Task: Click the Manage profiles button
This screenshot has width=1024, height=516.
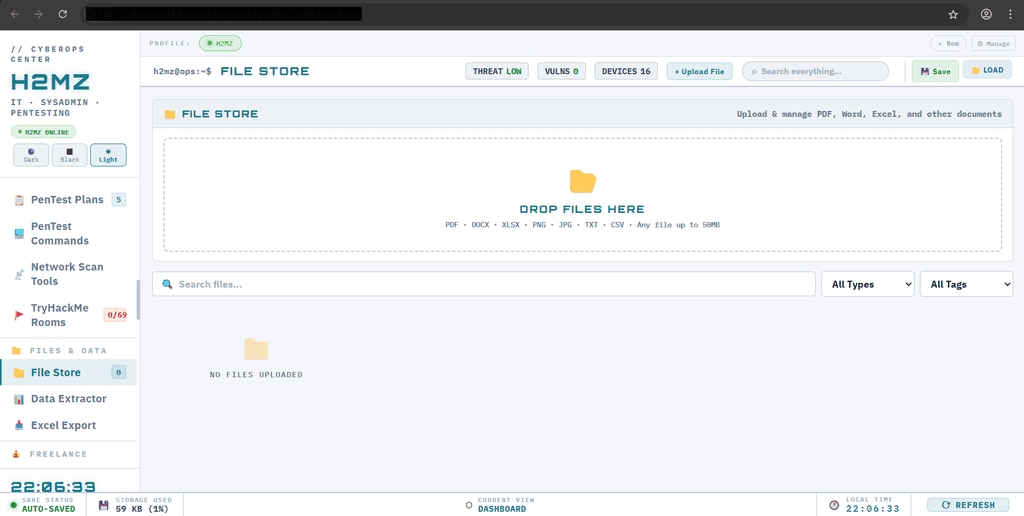Action: [x=993, y=44]
